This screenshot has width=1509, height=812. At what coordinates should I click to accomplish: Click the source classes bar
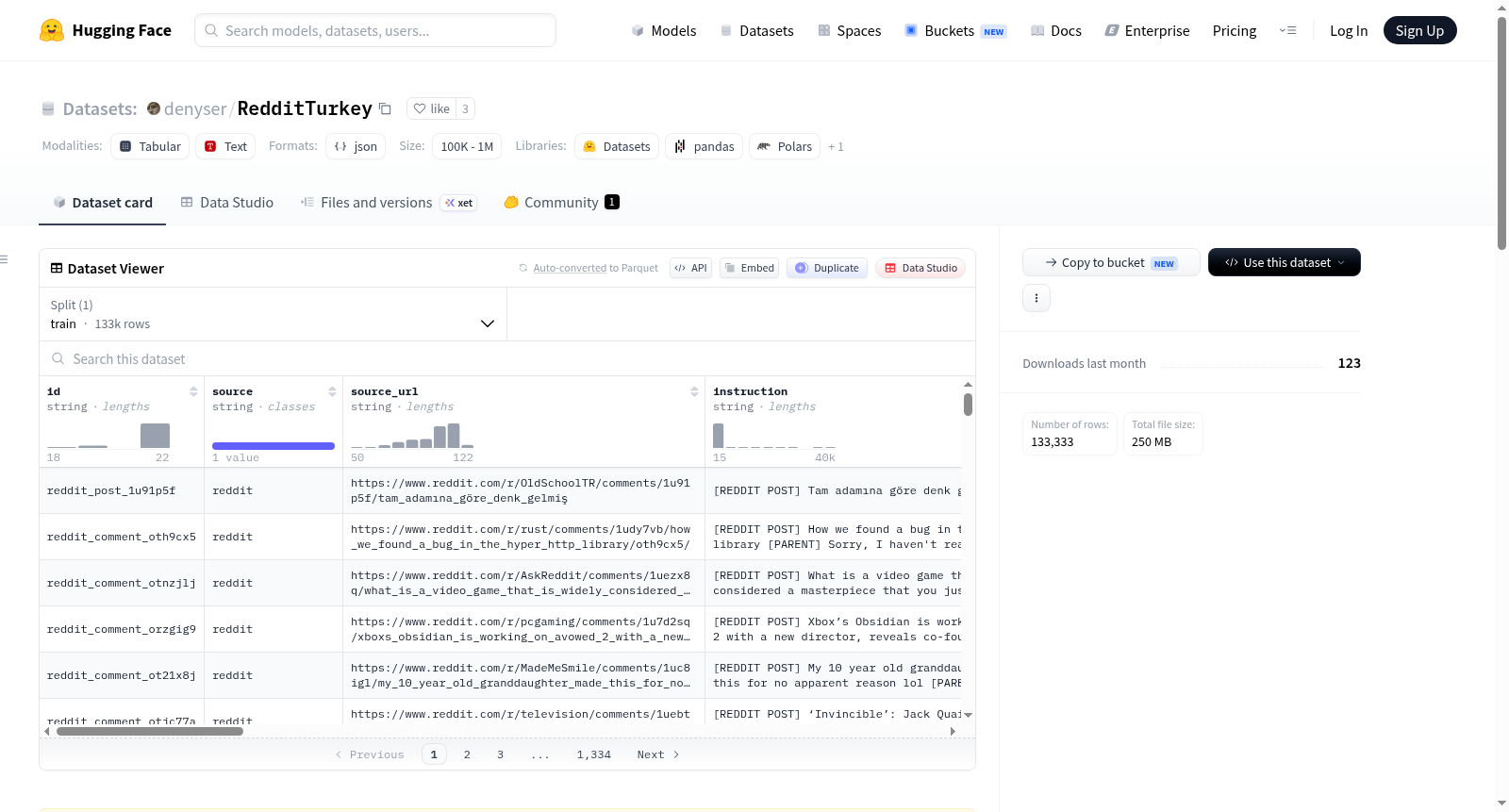pyautogui.click(x=274, y=446)
